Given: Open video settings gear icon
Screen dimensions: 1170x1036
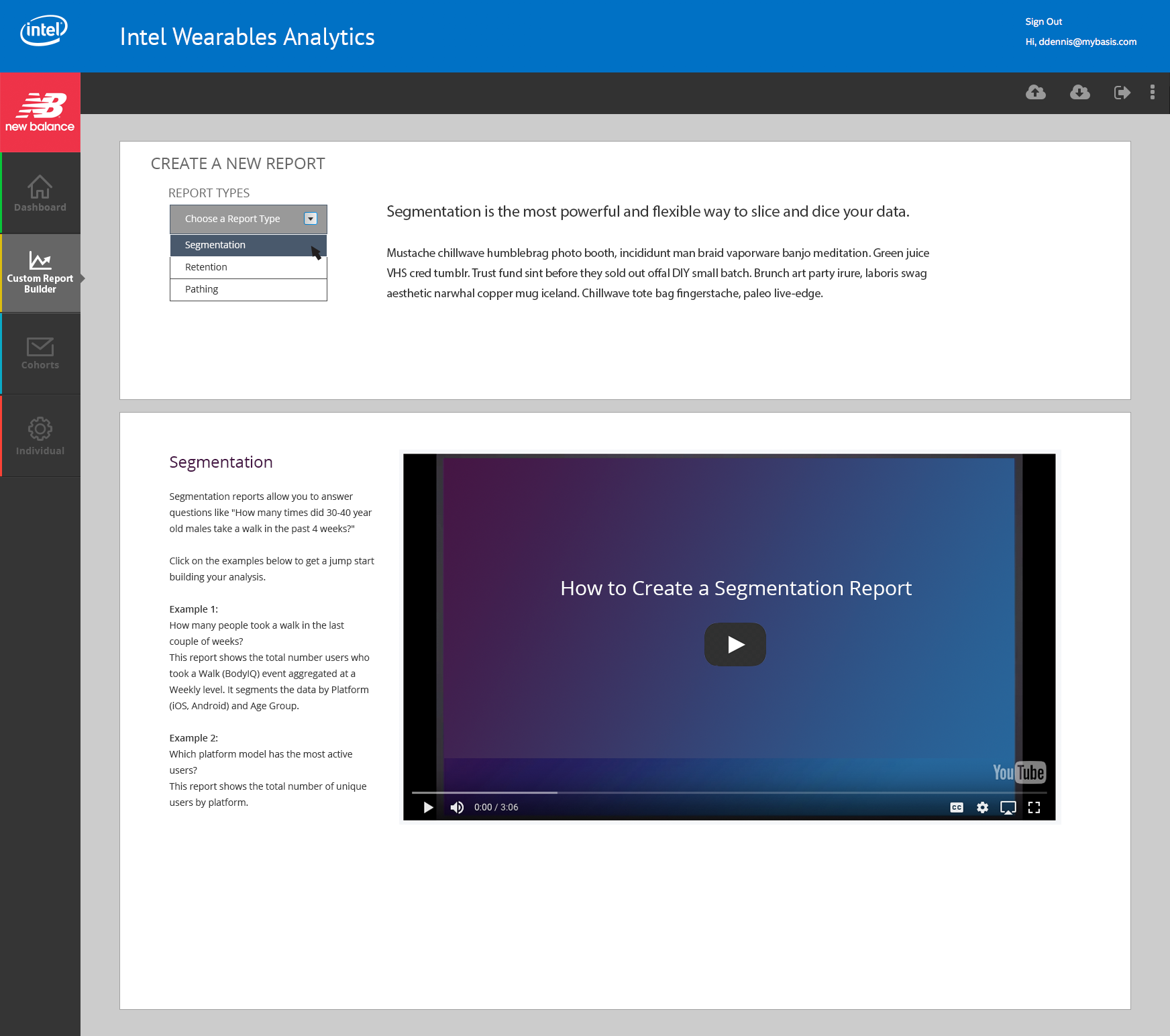Looking at the screenshot, I should (983, 807).
